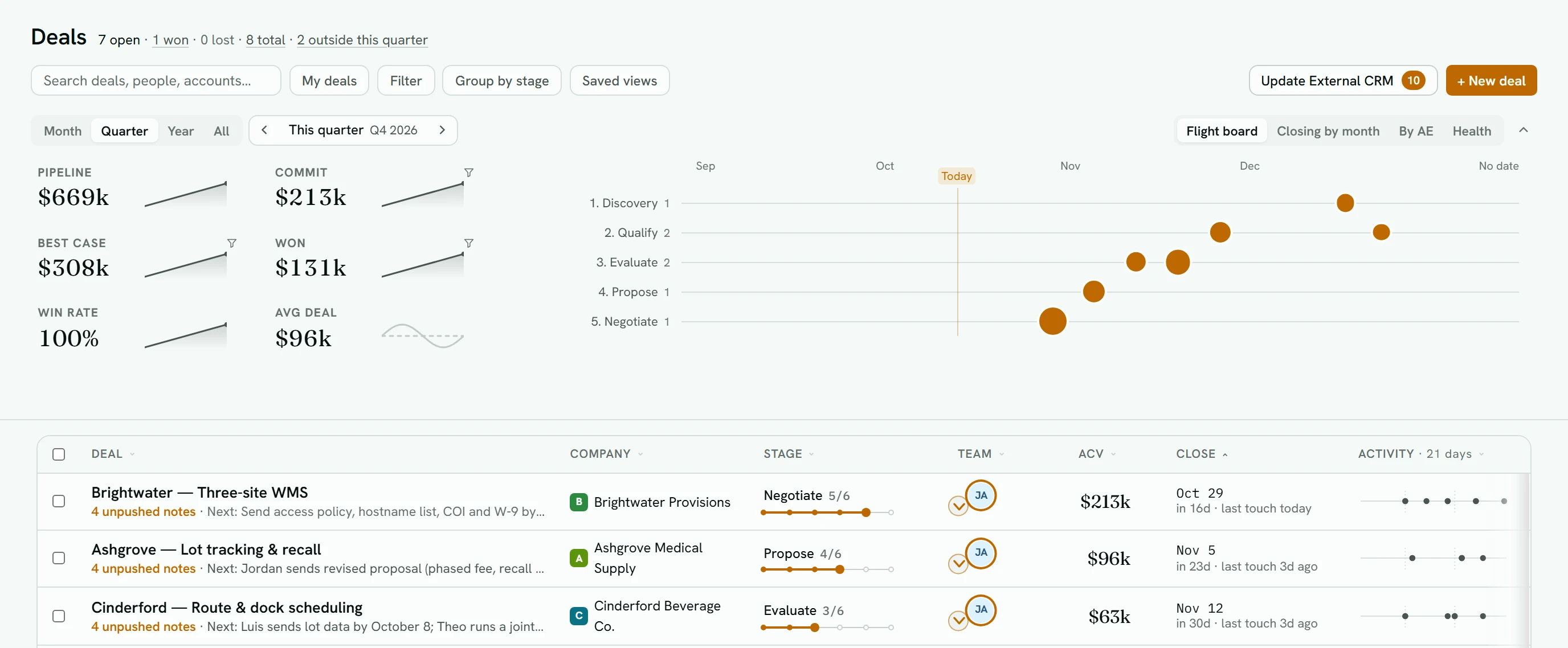The image size is (1568, 648).
Task: Open the Ashgrove Medical Supply badge icon
Action: coord(578,558)
